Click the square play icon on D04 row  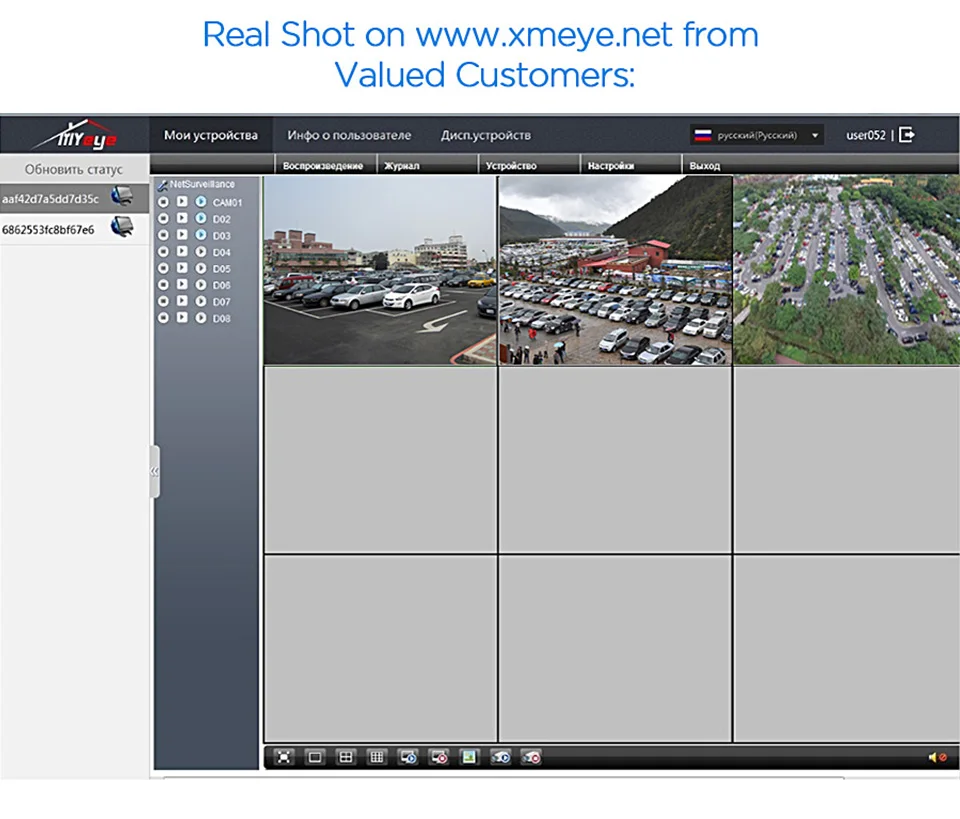coord(182,251)
